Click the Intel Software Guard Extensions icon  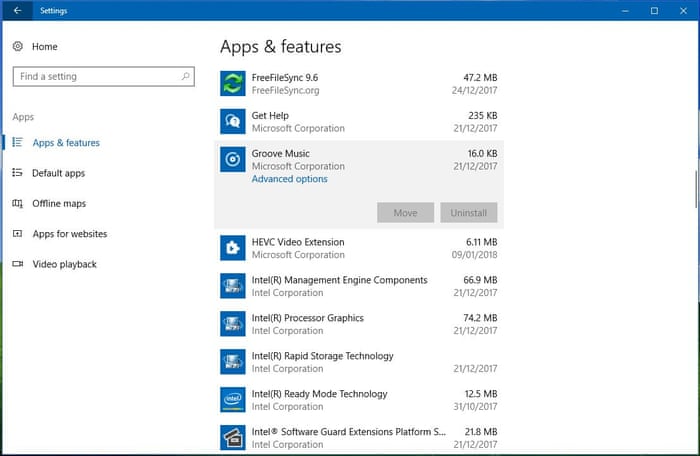[232, 437]
